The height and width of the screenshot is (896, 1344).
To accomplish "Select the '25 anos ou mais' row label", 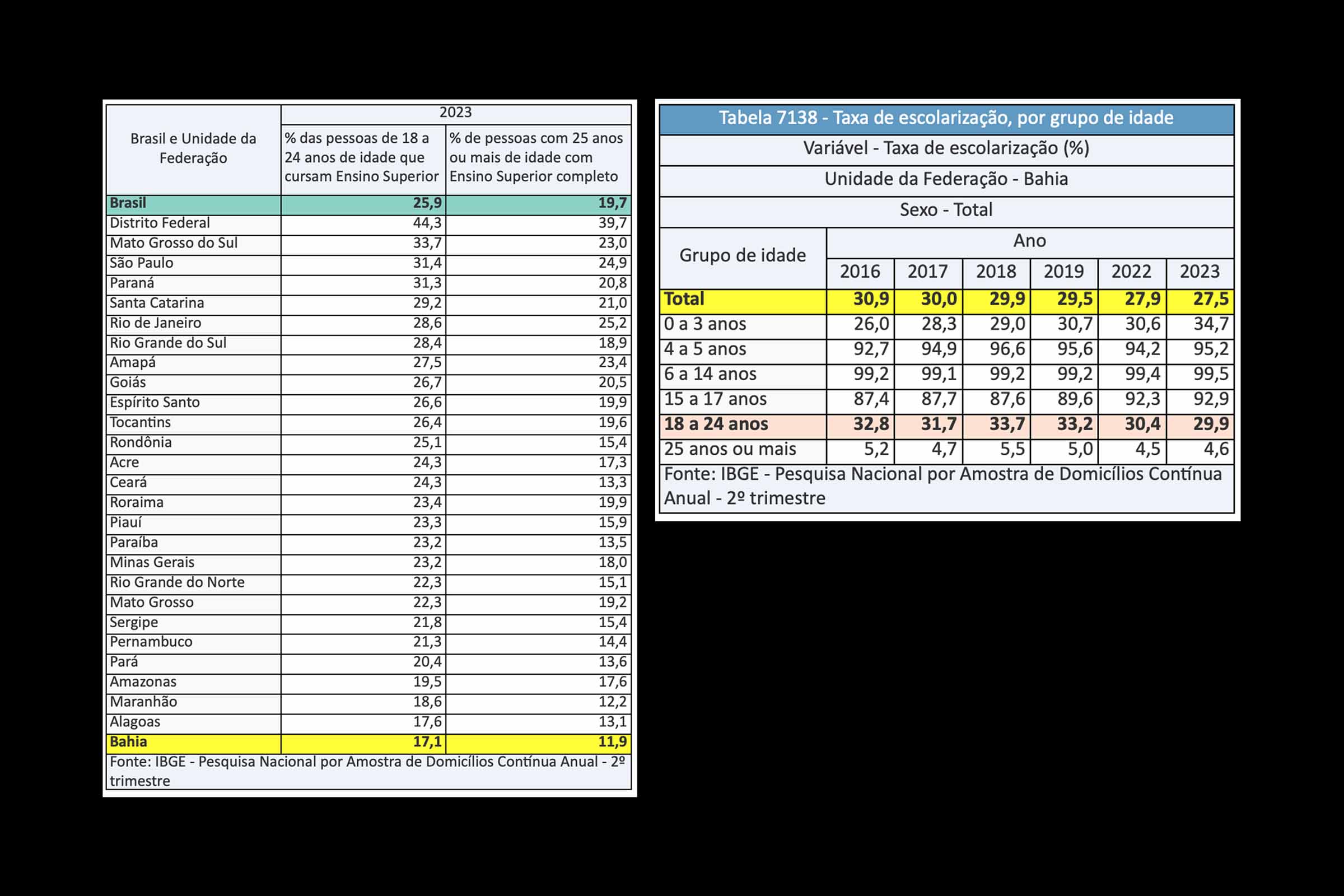I will pos(730,449).
